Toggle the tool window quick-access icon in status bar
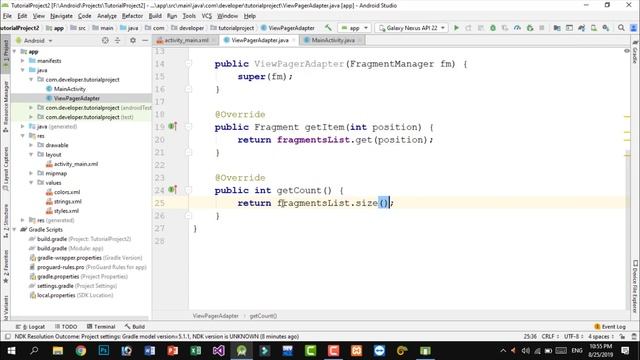The height and width of the screenshot is (360, 640). [x=7, y=336]
